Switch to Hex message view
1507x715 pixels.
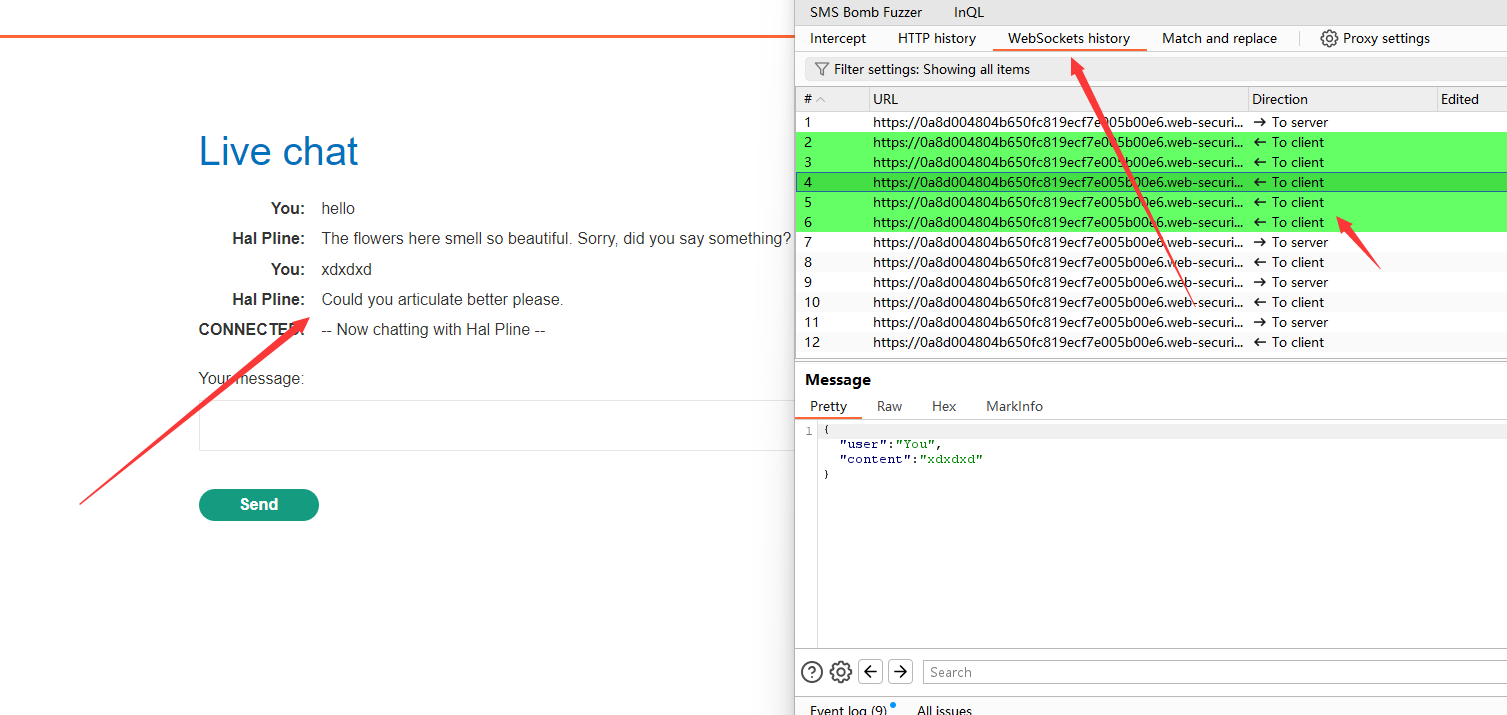click(x=944, y=406)
